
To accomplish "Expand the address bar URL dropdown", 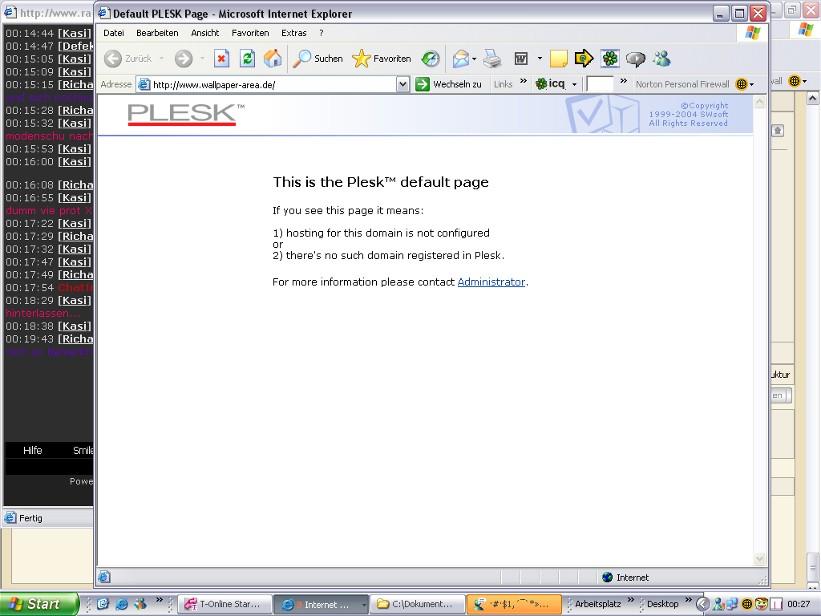I will pos(403,85).
